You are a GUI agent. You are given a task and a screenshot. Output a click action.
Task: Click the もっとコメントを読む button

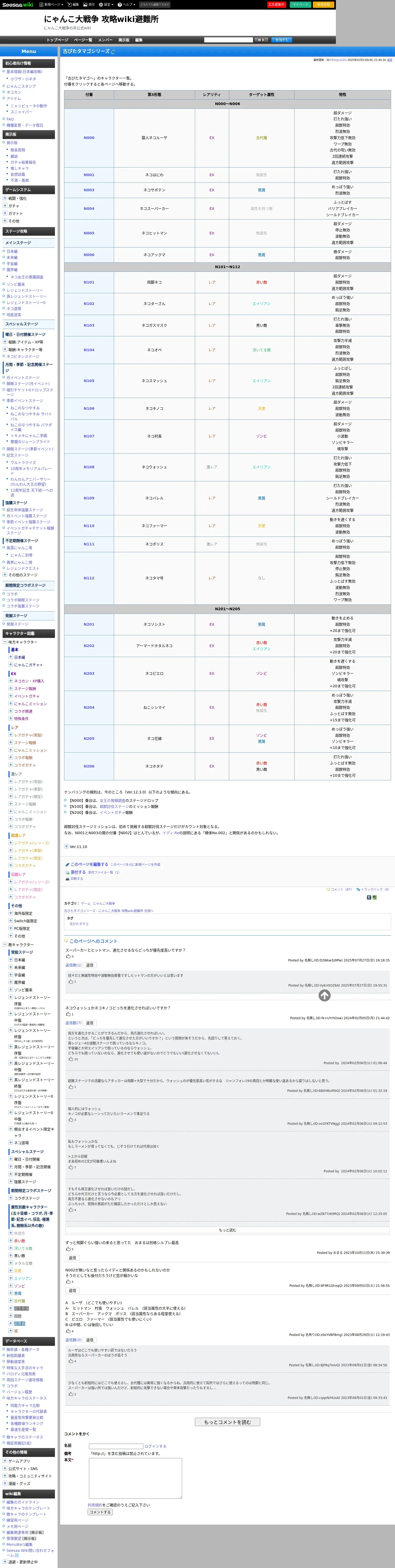[x=227, y=1422]
